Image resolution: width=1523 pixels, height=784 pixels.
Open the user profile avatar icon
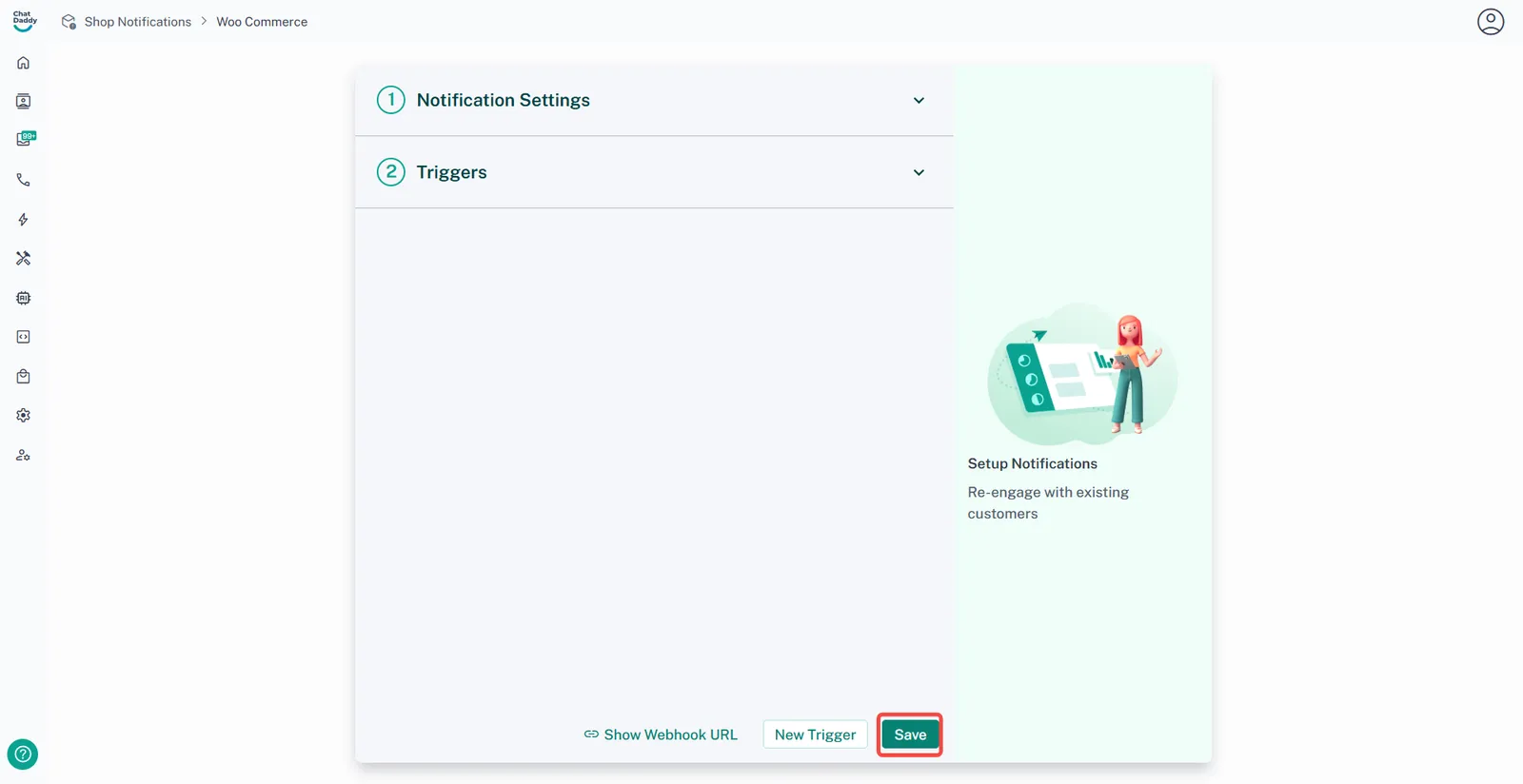pyautogui.click(x=1490, y=22)
